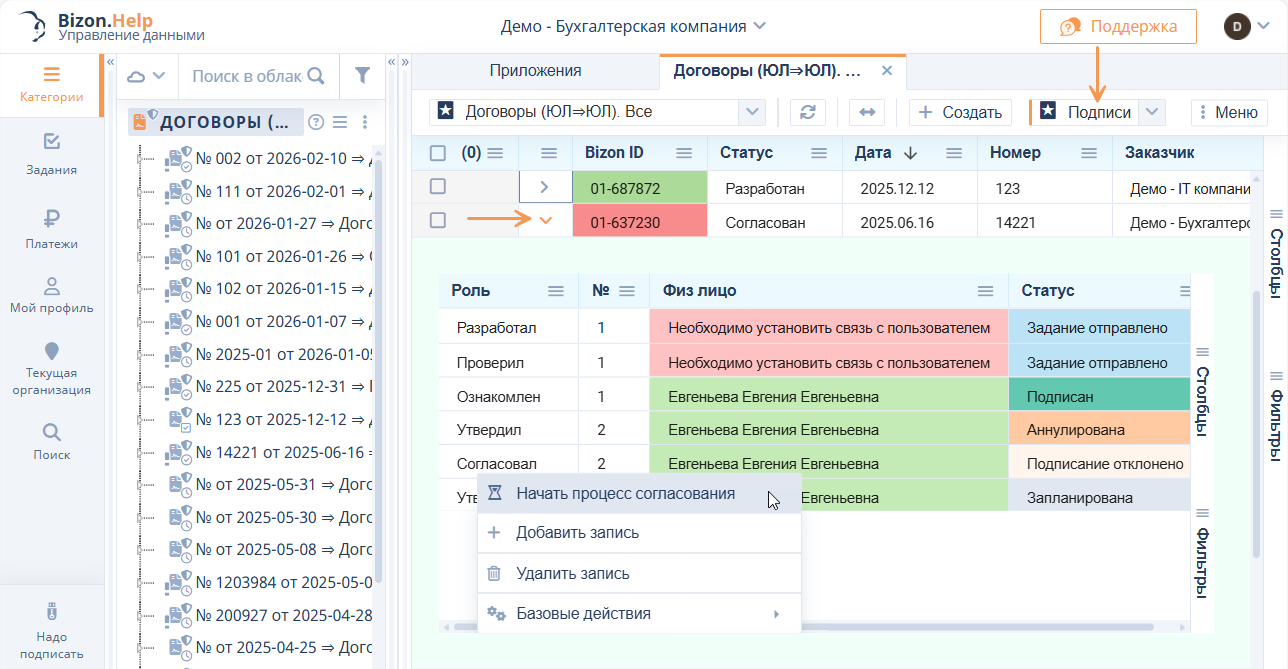Viewport: 1288px width, 669px height.
Task: Open Надо подписать in the sidebar
Action: coord(52,630)
